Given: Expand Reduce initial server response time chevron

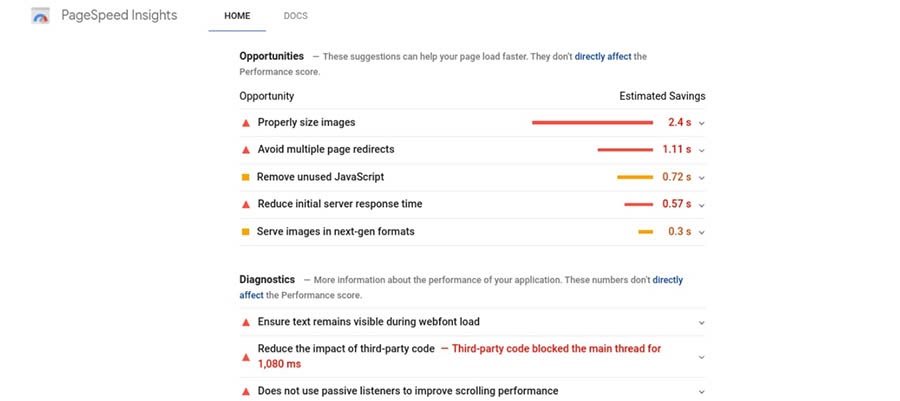Looking at the screenshot, I should pos(701,205).
